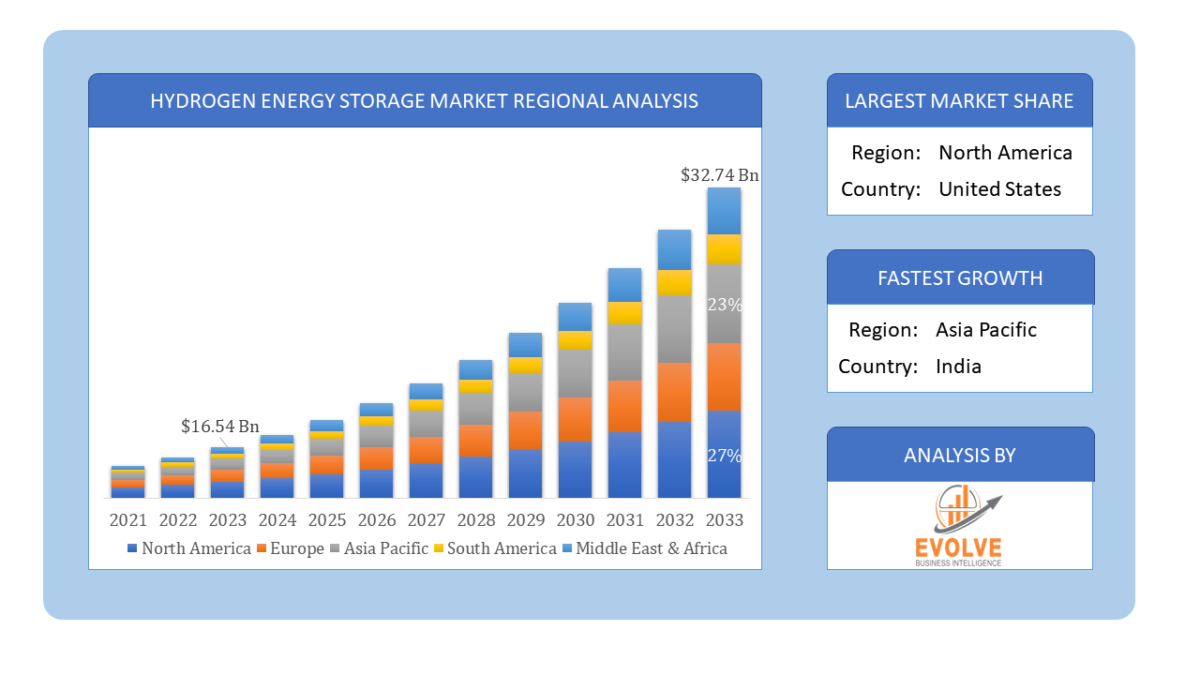This screenshot has height=675, width=1200.
Task: Click 'North America' legend text
Action: pyautogui.click(x=196, y=549)
